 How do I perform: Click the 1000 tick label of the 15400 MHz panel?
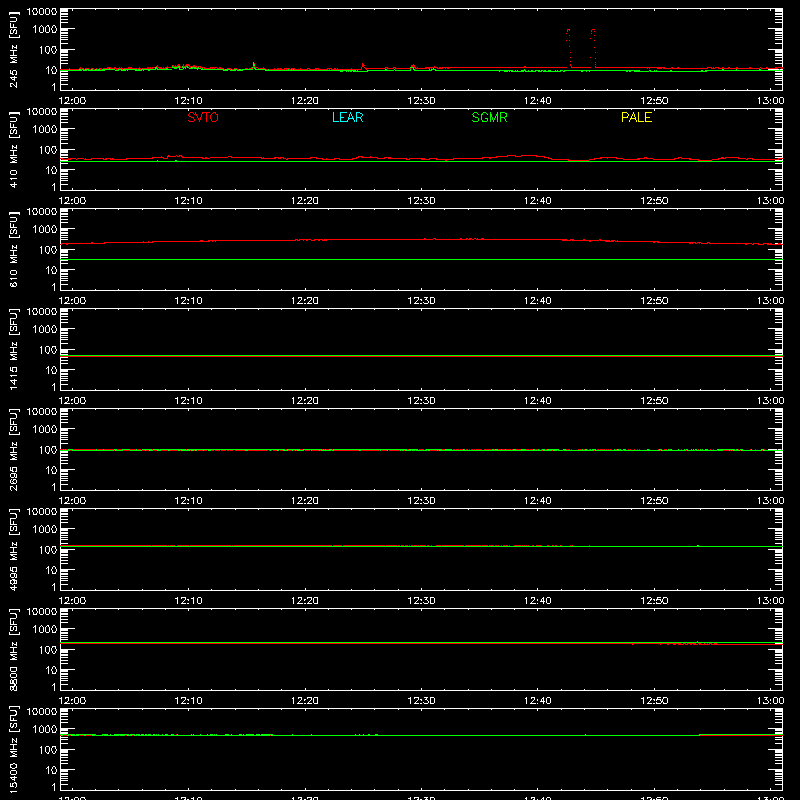point(45,730)
